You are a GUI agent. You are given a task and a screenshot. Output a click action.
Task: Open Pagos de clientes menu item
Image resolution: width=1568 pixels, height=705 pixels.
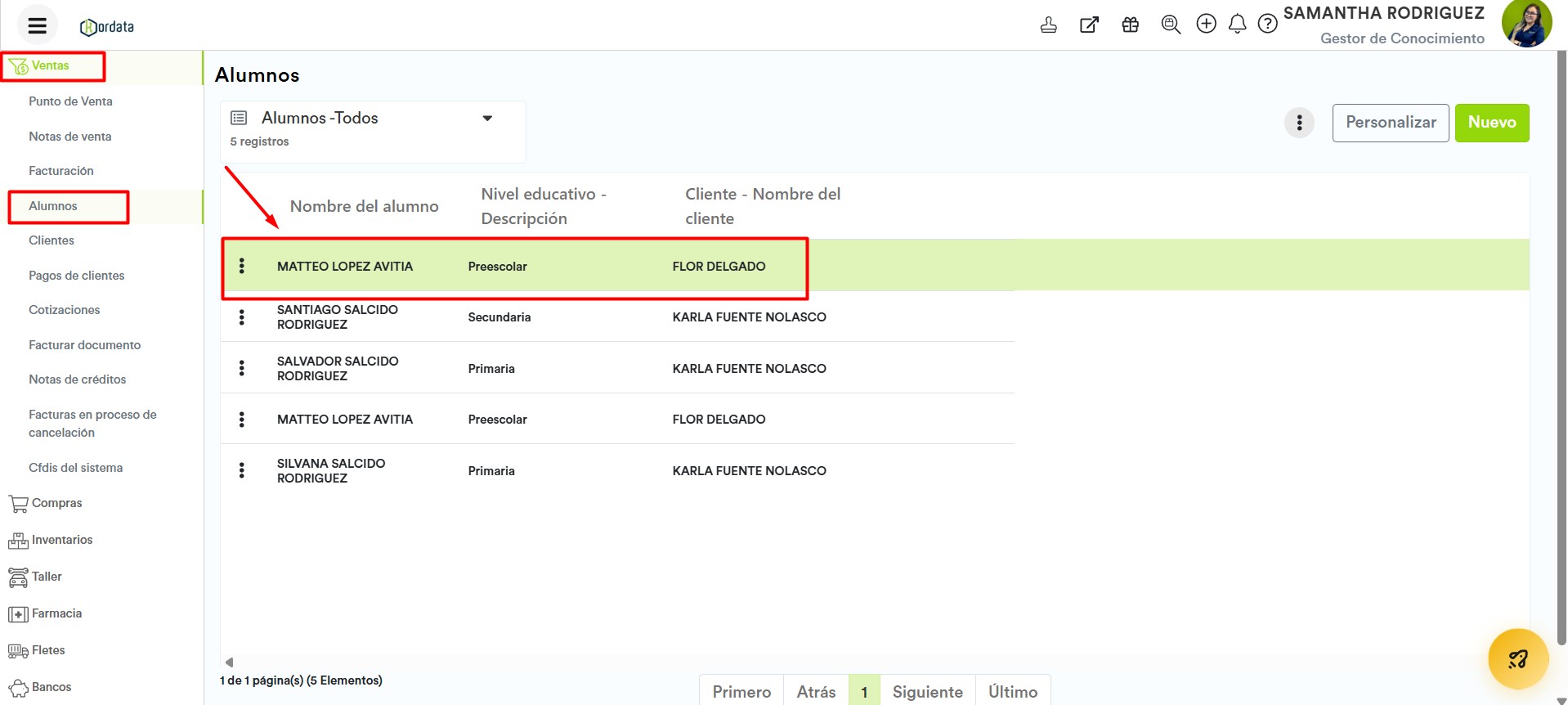point(77,276)
